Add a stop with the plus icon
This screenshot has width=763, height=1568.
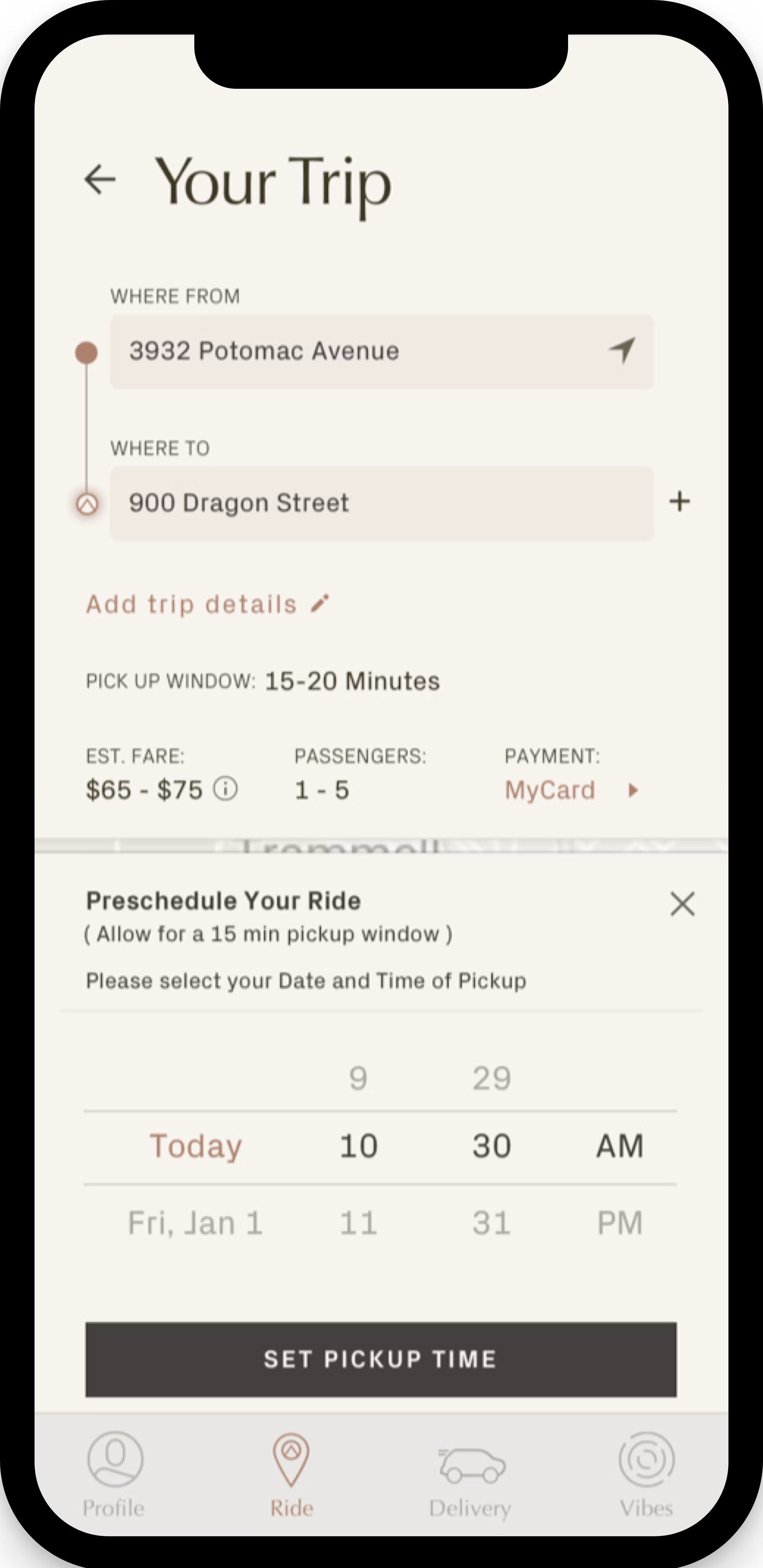pos(679,502)
